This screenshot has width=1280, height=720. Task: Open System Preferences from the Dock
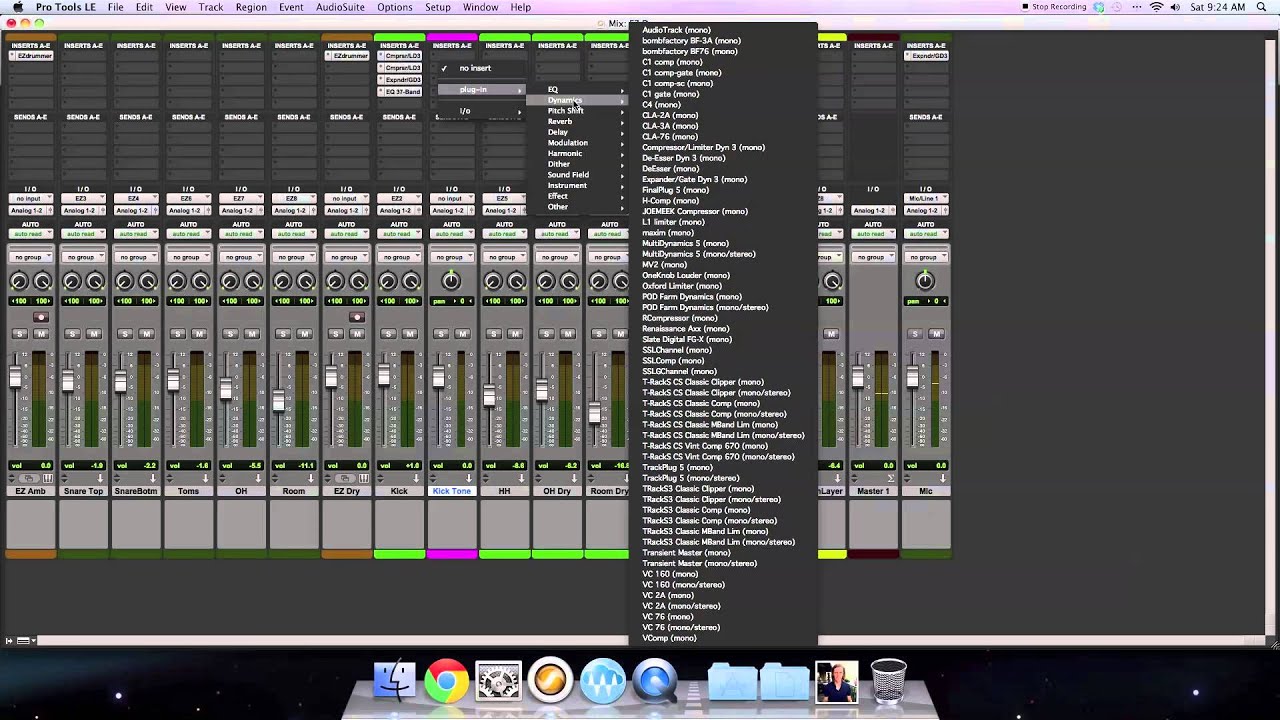[x=498, y=682]
